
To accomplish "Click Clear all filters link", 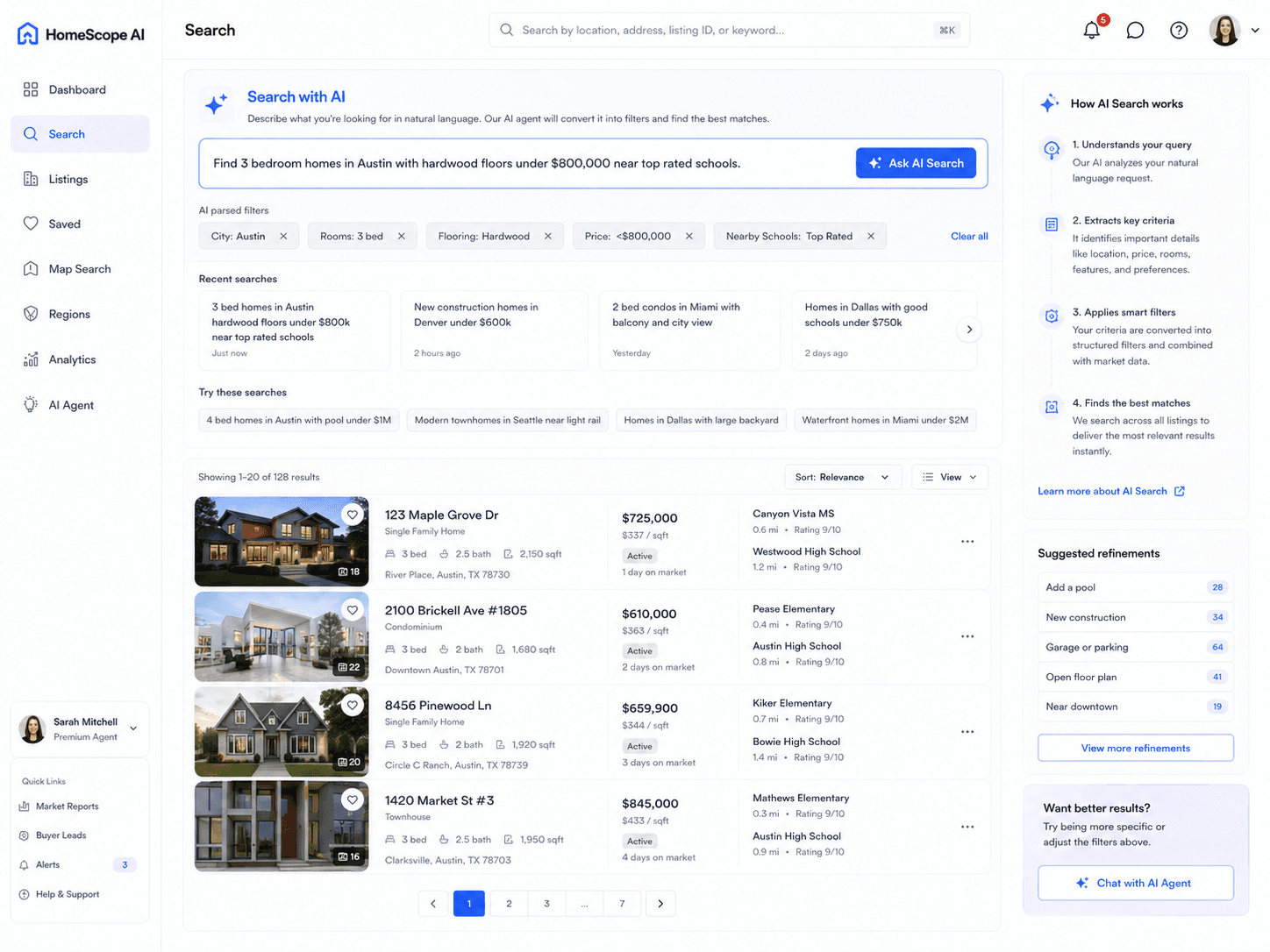I will tap(969, 236).
